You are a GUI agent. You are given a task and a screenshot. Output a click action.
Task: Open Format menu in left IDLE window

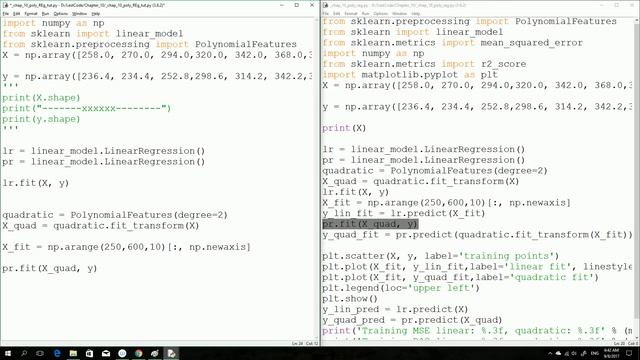pyautogui.click(x=31, y=13)
